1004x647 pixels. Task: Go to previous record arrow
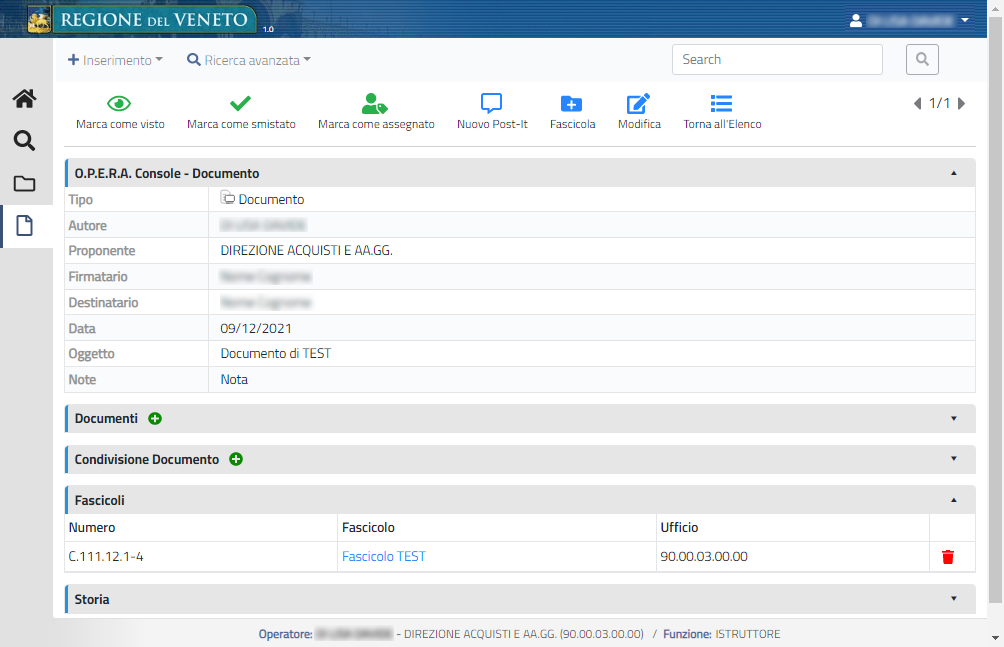point(918,104)
